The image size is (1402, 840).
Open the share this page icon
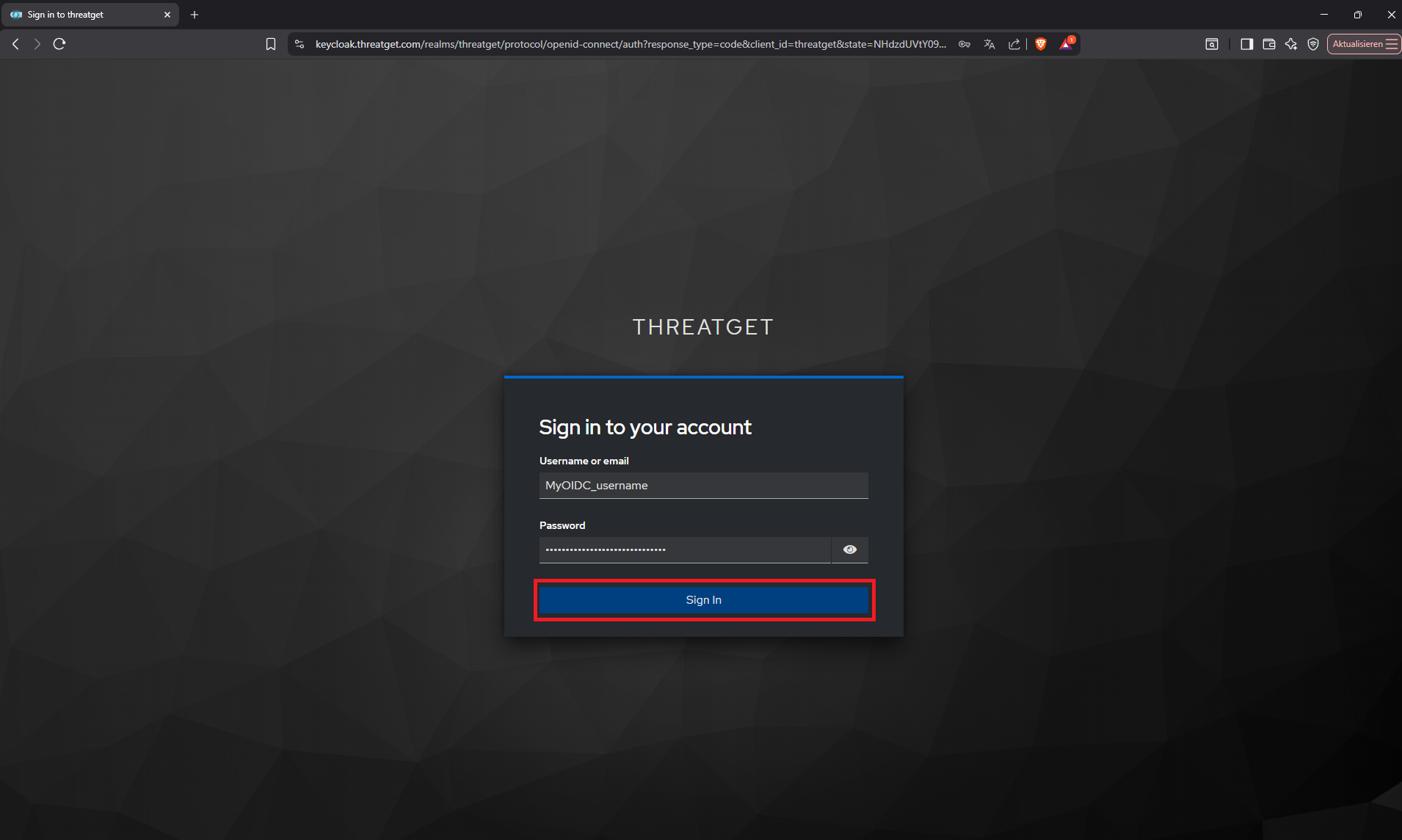tap(1015, 44)
